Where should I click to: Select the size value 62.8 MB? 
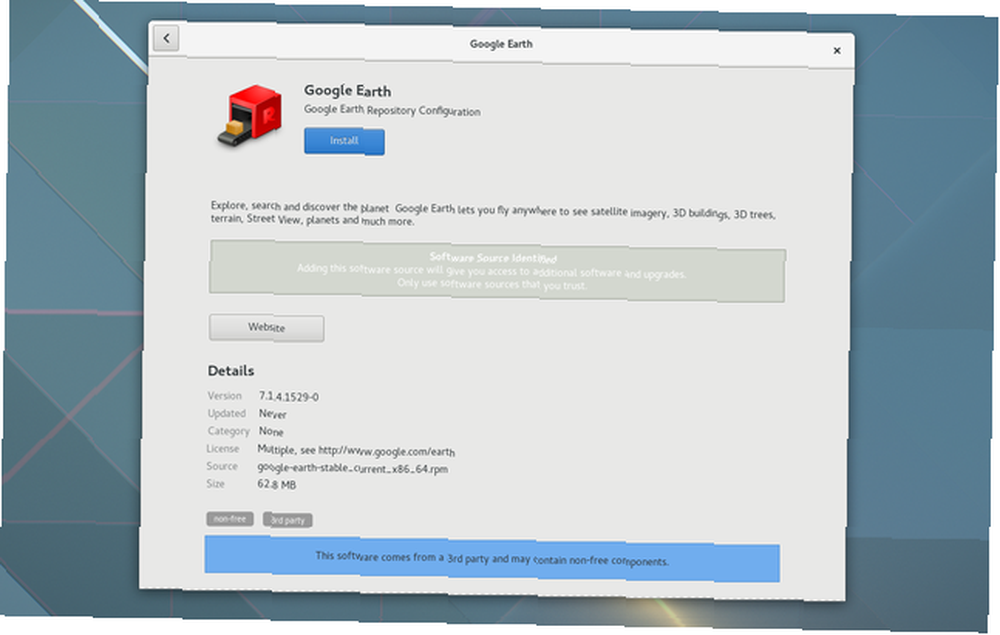coord(277,485)
